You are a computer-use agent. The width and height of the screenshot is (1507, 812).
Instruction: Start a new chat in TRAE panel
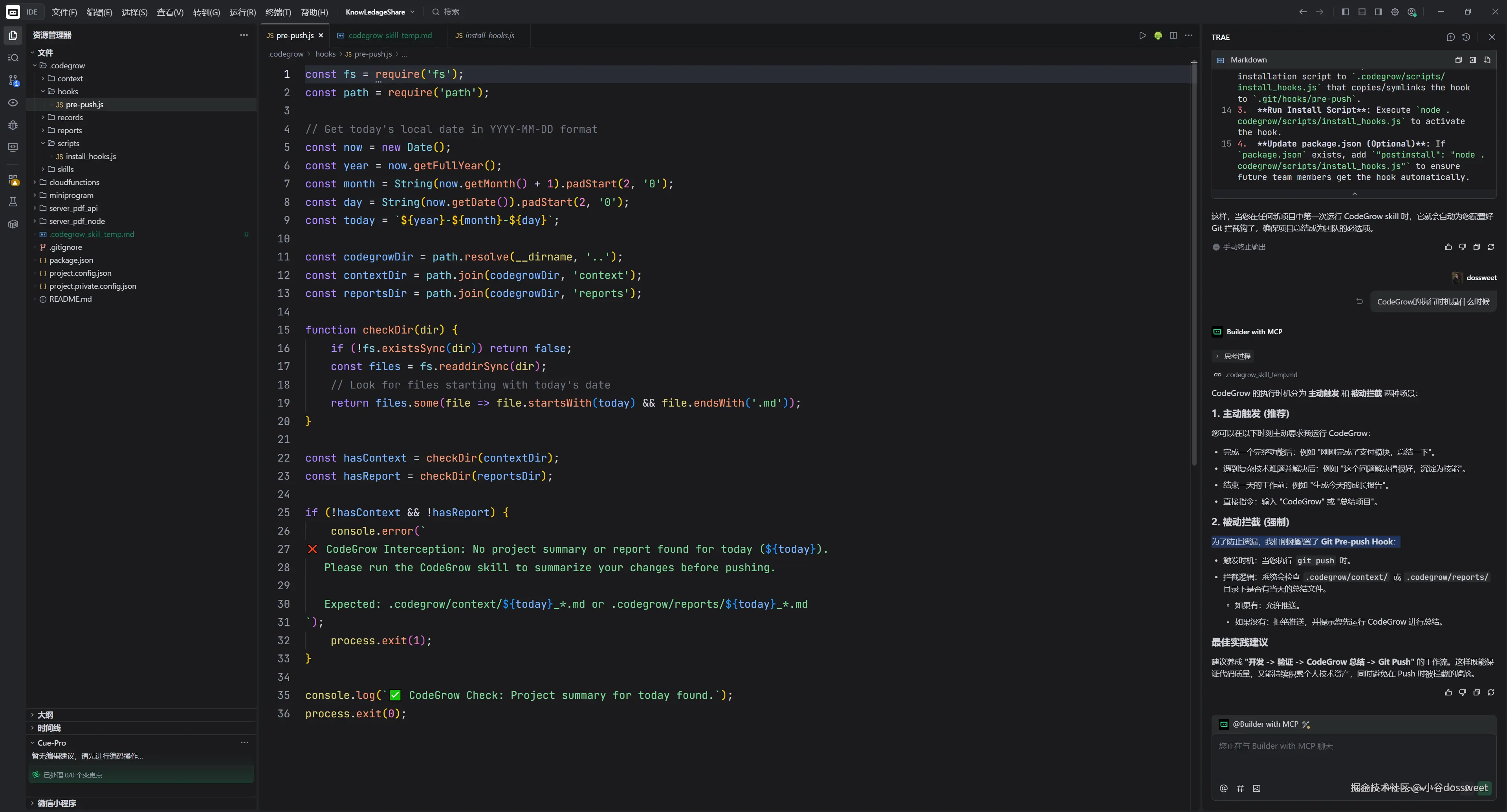(x=1450, y=37)
